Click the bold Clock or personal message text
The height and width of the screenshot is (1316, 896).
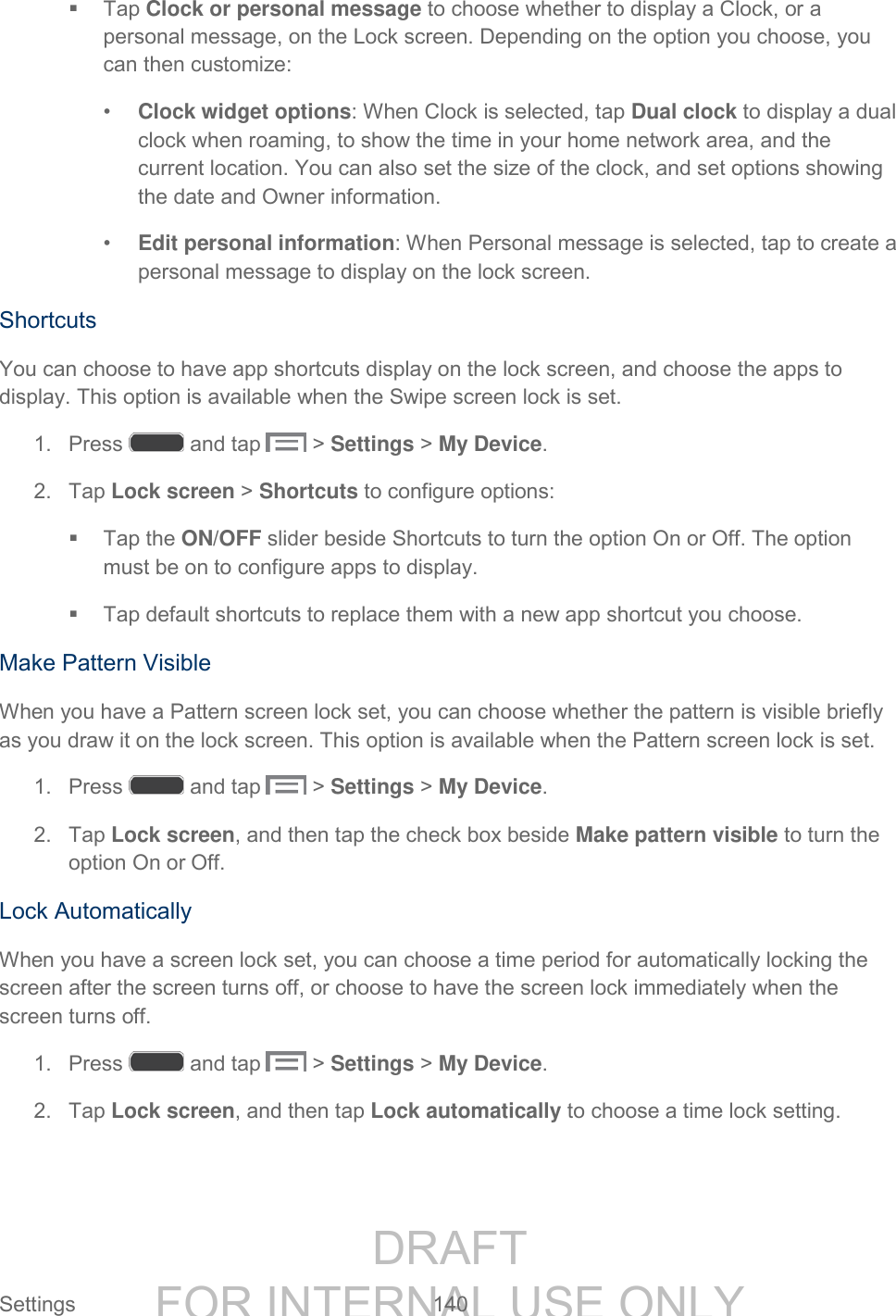[283, 10]
